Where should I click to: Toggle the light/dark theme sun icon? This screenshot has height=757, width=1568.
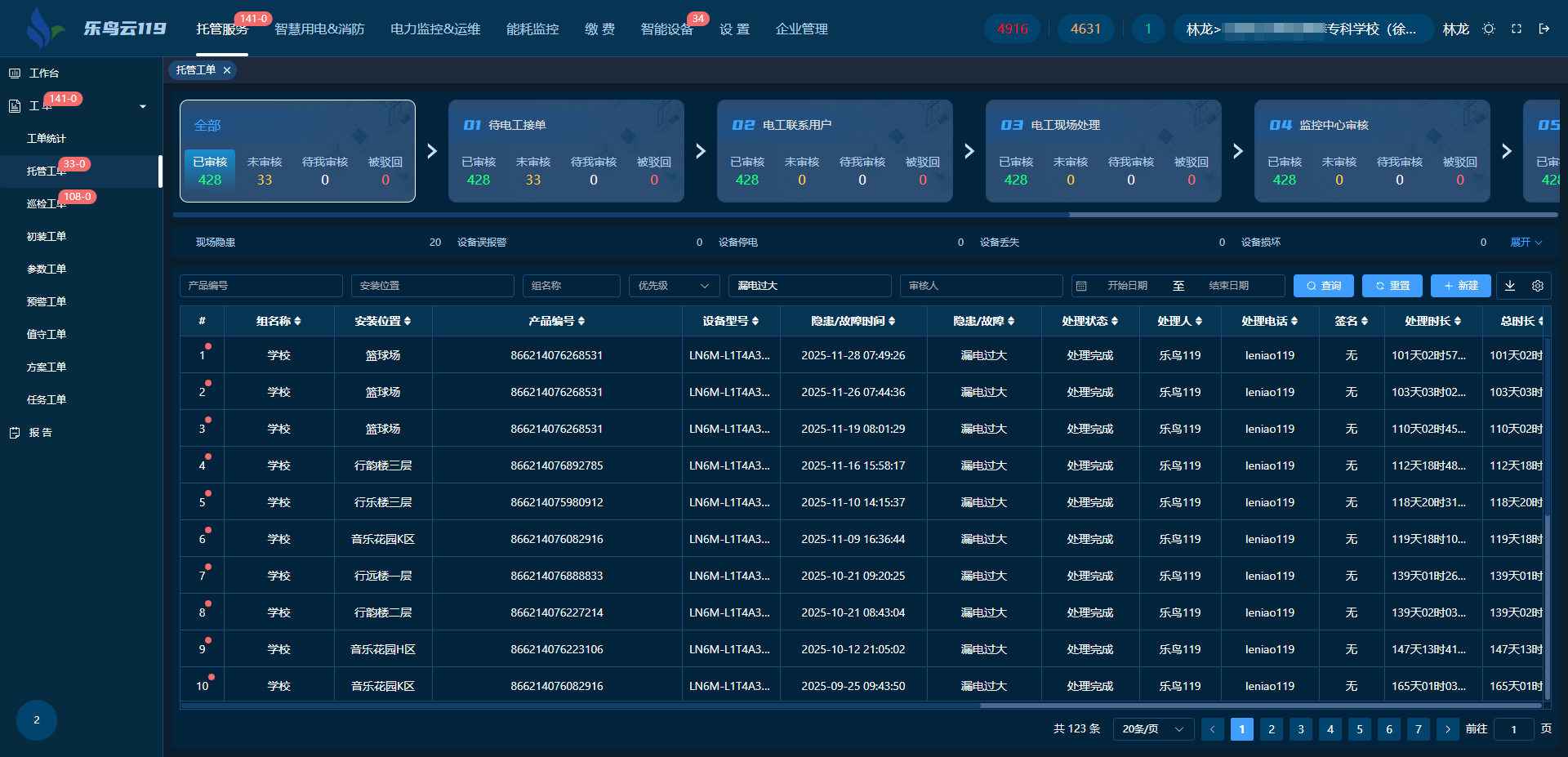click(1489, 29)
